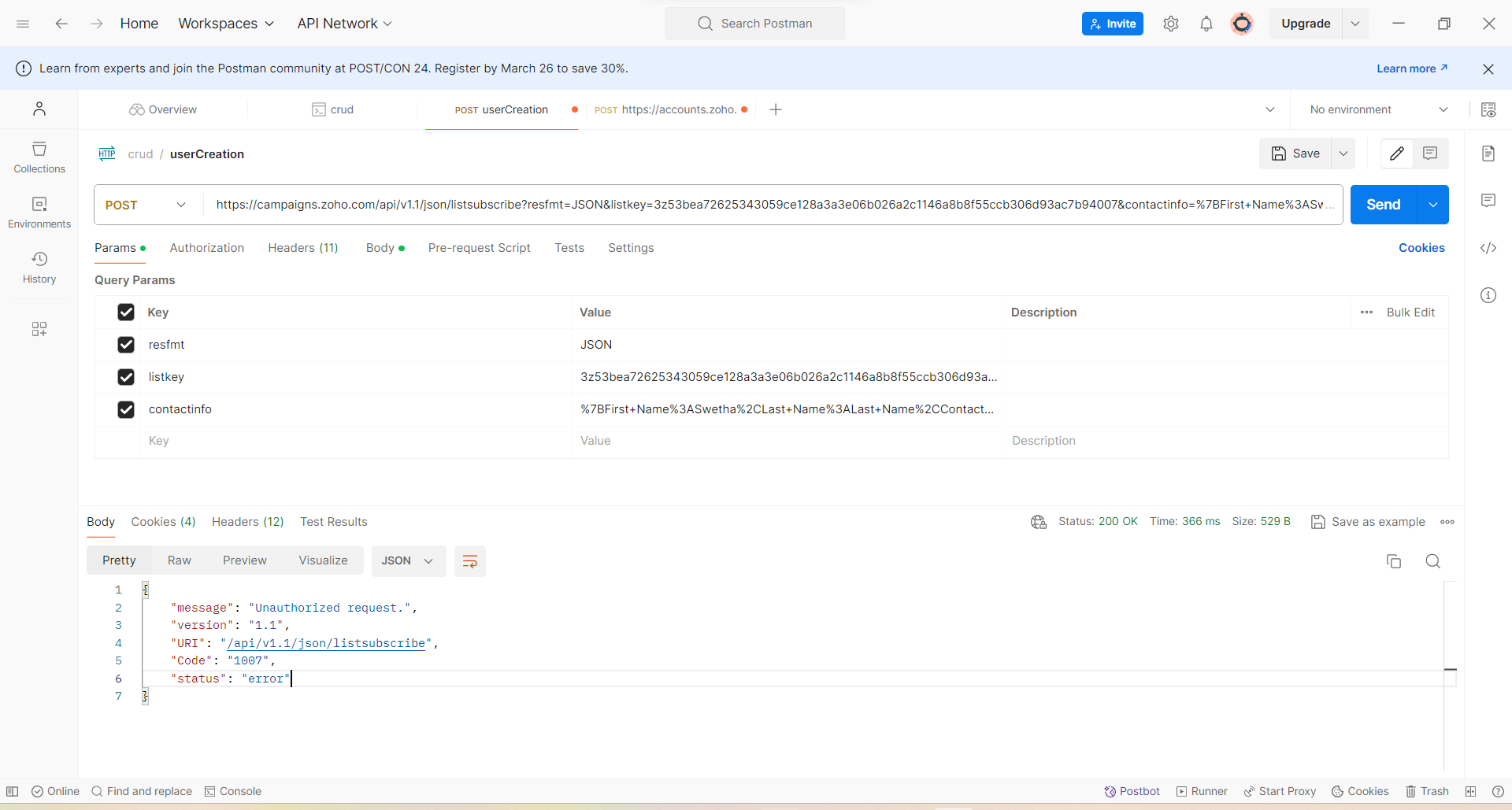This screenshot has width=1512, height=810.
Task: Open the request Cookies link
Action: click(x=1421, y=248)
